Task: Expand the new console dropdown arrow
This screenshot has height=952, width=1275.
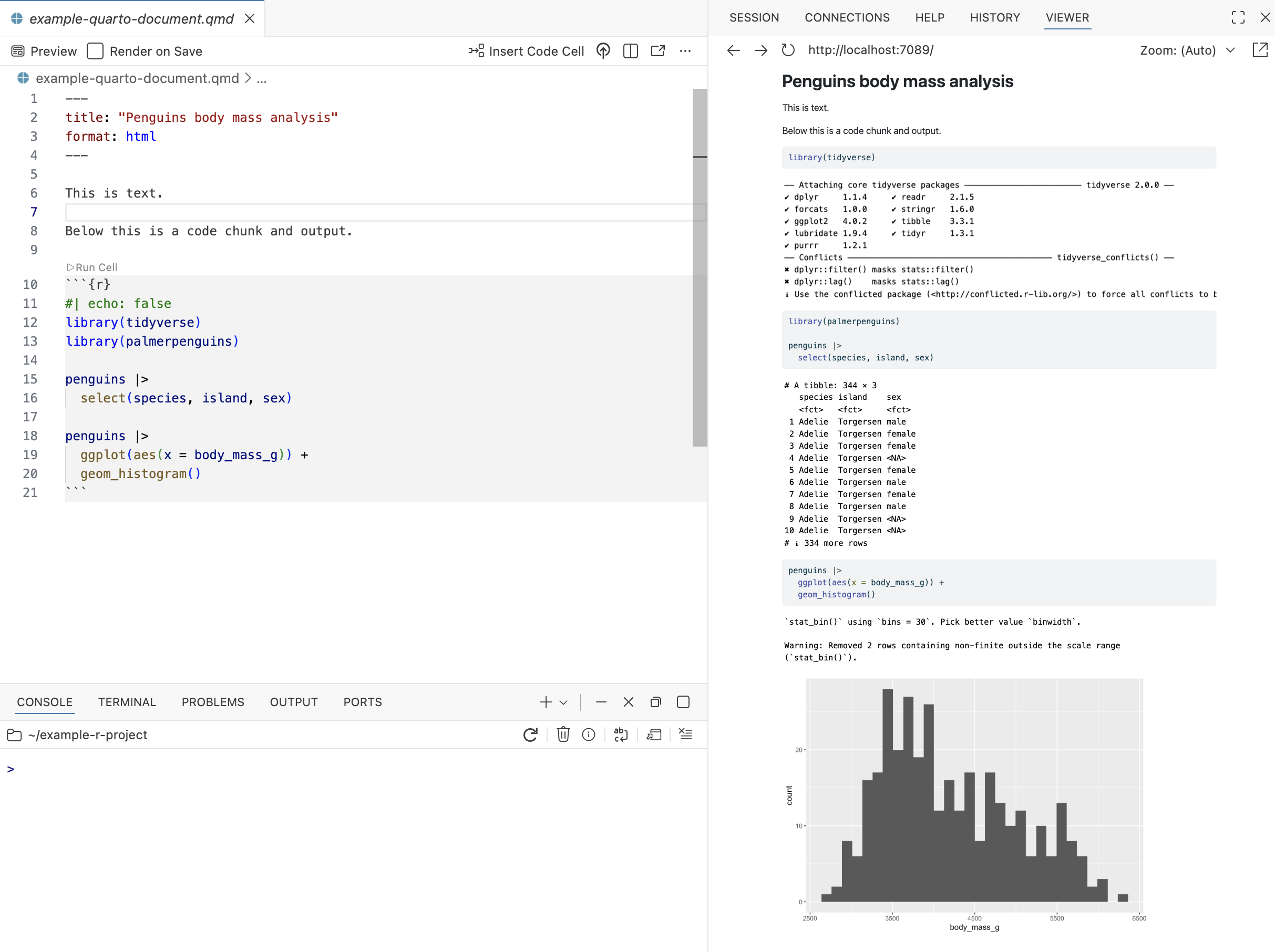Action: click(564, 702)
